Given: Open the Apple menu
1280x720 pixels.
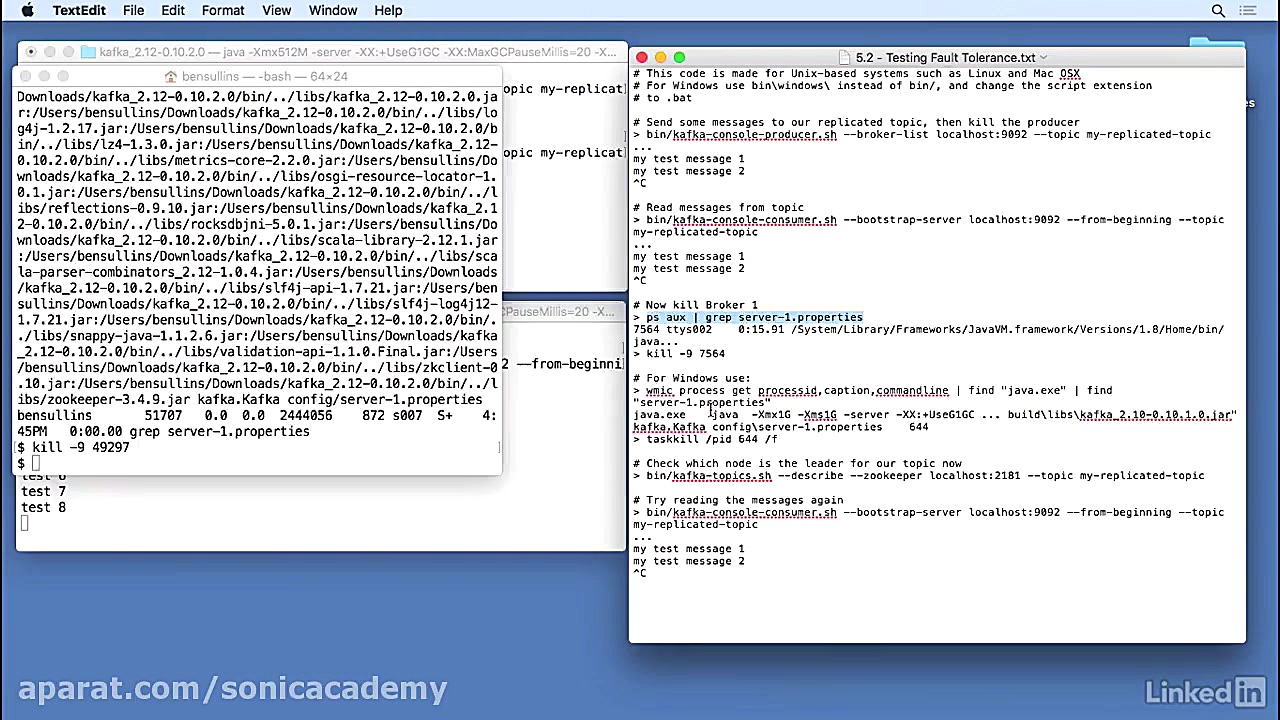Looking at the screenshot, I should pyautogui.click(x=28, y=10).
